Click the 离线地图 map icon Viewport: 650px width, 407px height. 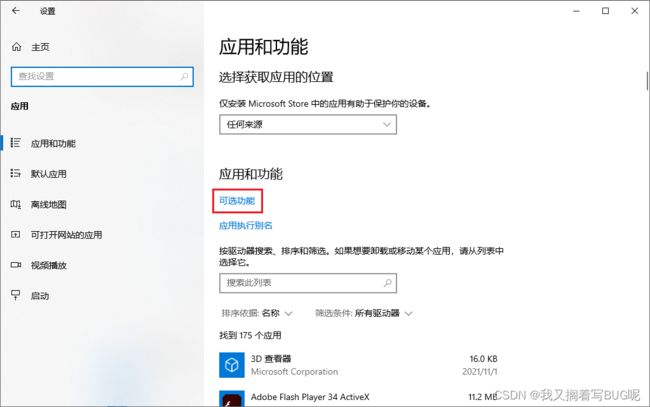tap(15, 204)
